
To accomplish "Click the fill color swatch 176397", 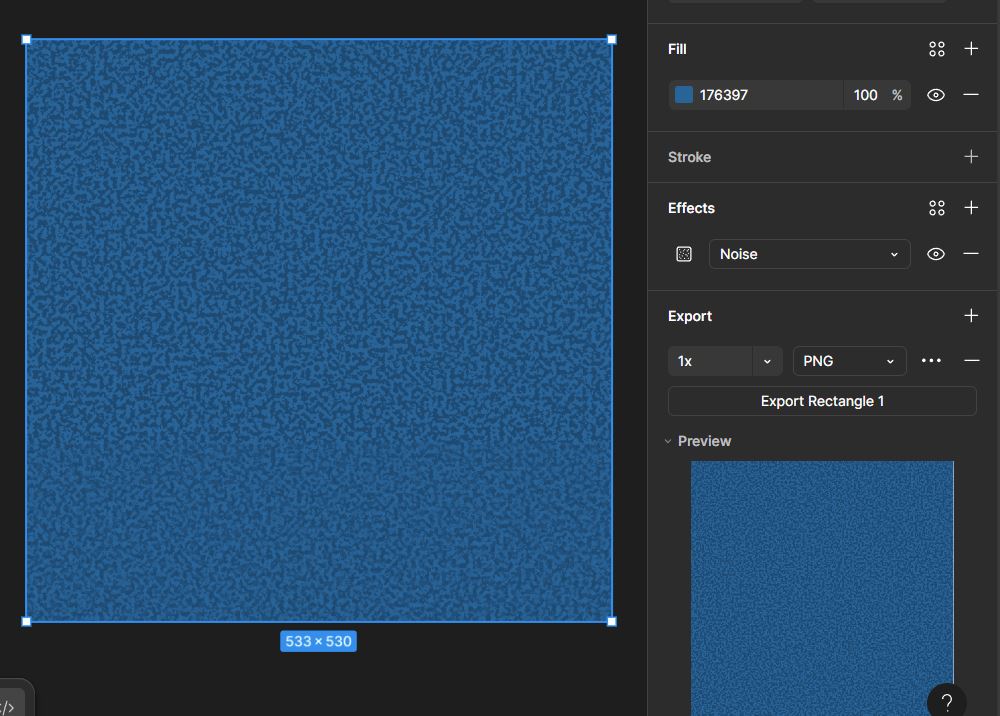I will pos(684,95).
